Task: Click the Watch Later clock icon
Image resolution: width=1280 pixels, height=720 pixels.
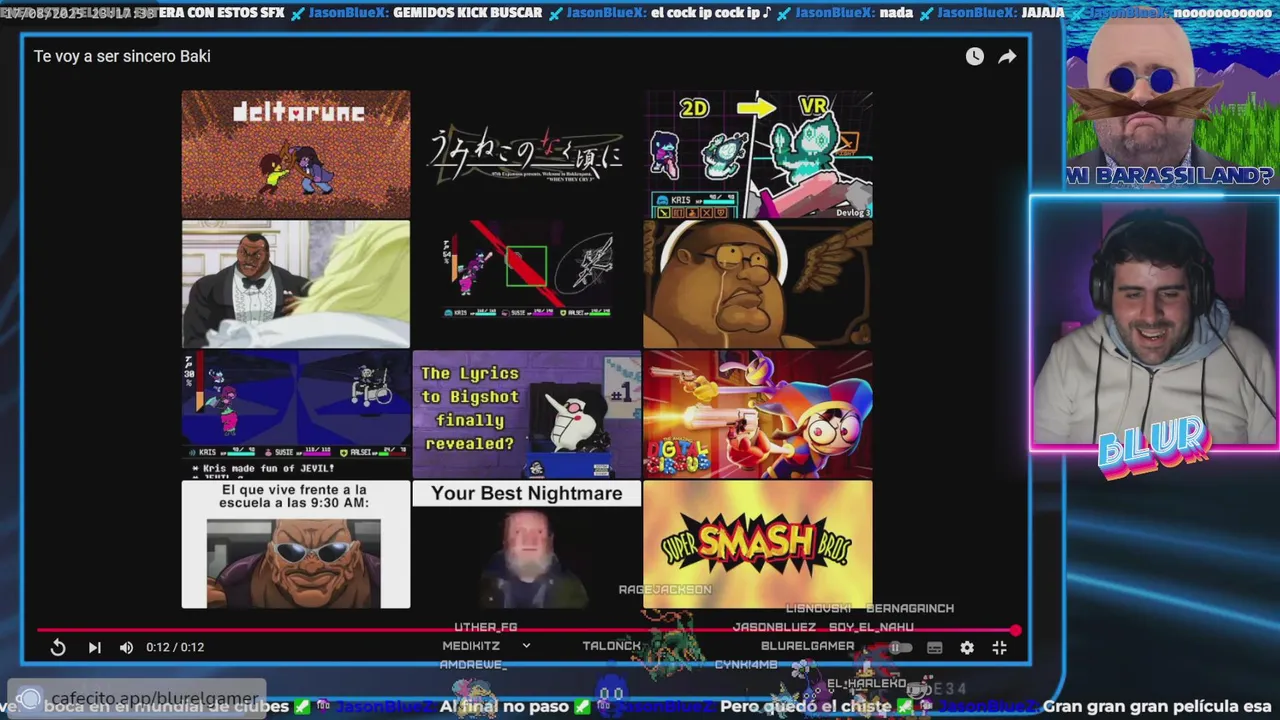Action: [974, 57]
